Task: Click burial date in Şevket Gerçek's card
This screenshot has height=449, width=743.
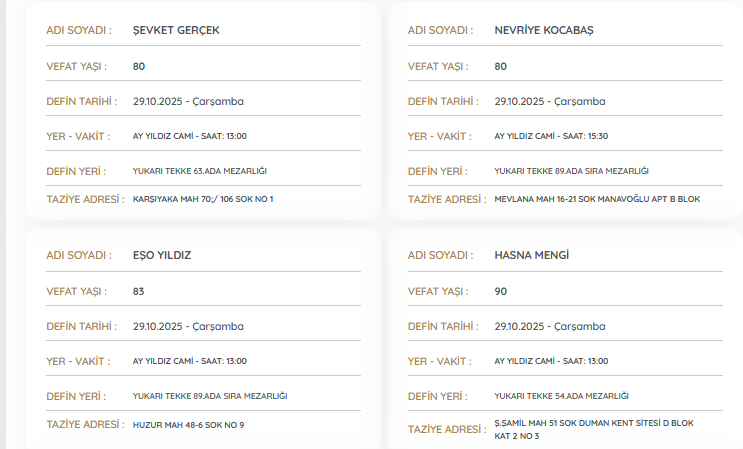Action: click(188, 101)
